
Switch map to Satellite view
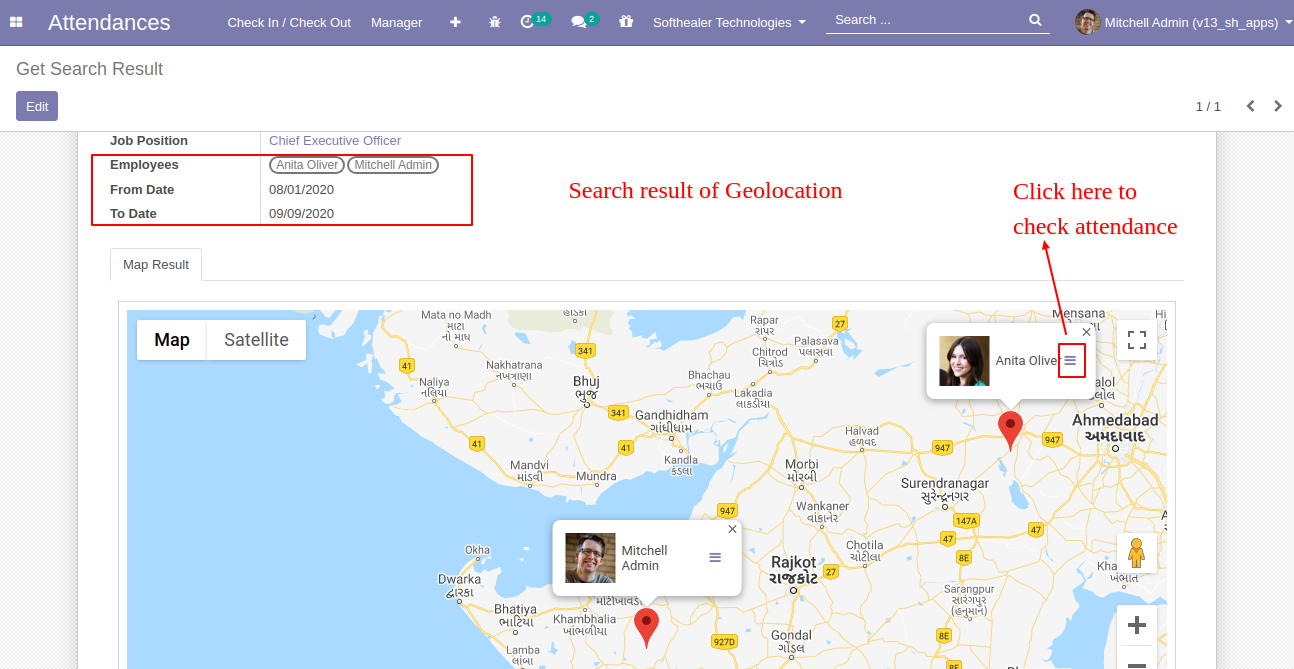click(x=256, y=340)
